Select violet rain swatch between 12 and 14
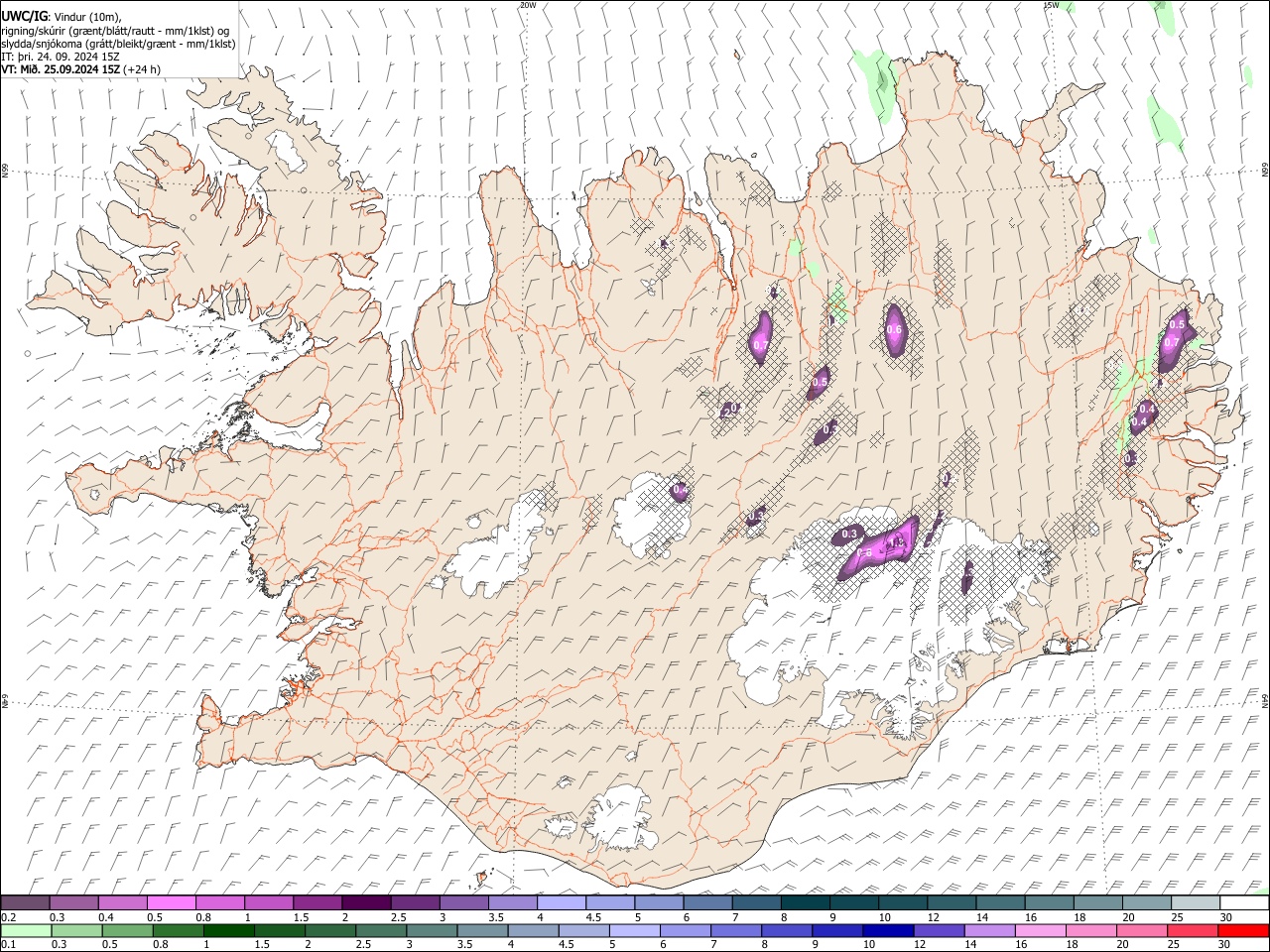This screenshot has height=952, width=1270. point(938,930)
